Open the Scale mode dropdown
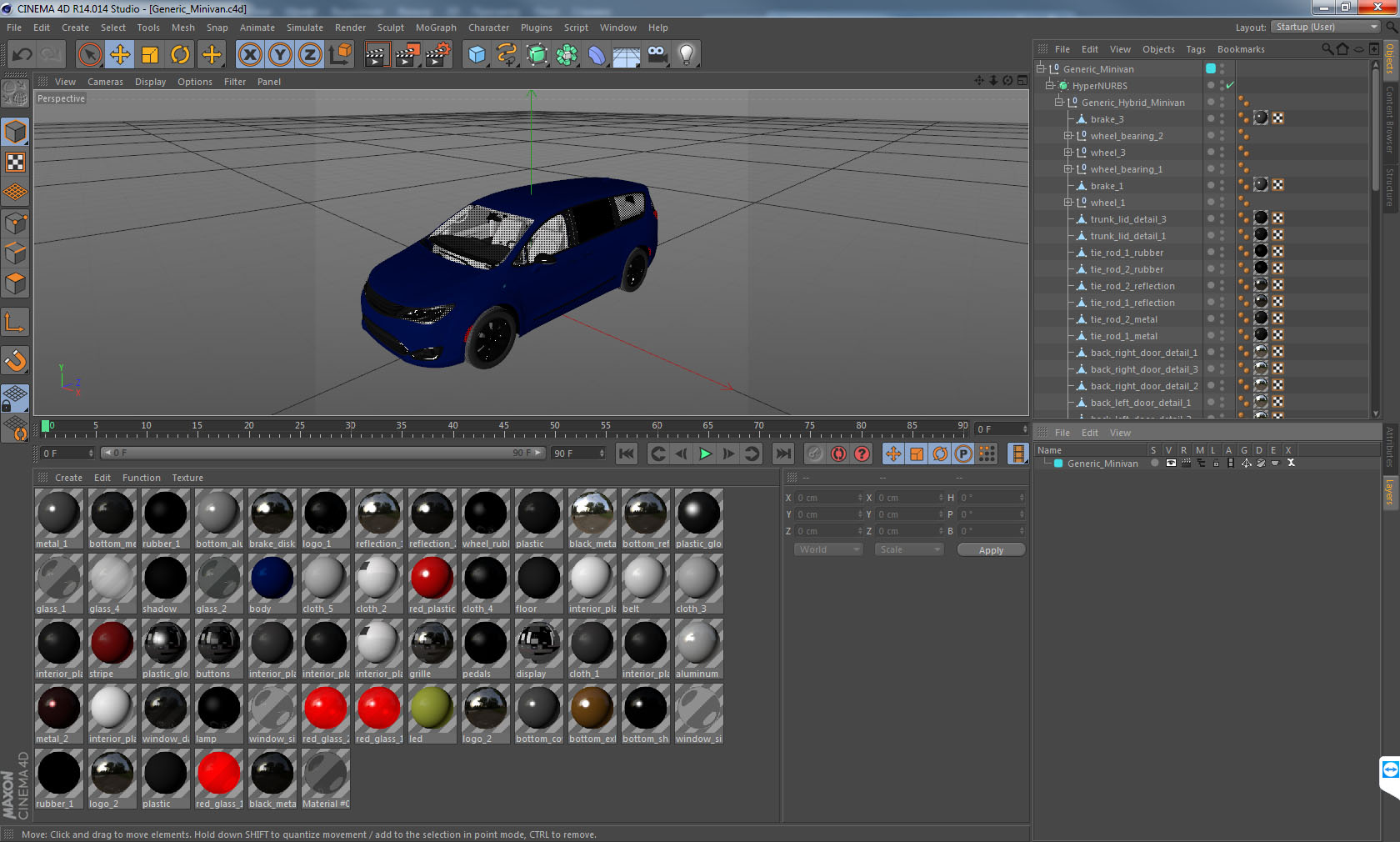Image resolution: width=1400 pixels, height=842 pixels. click(x=909, y=549)
